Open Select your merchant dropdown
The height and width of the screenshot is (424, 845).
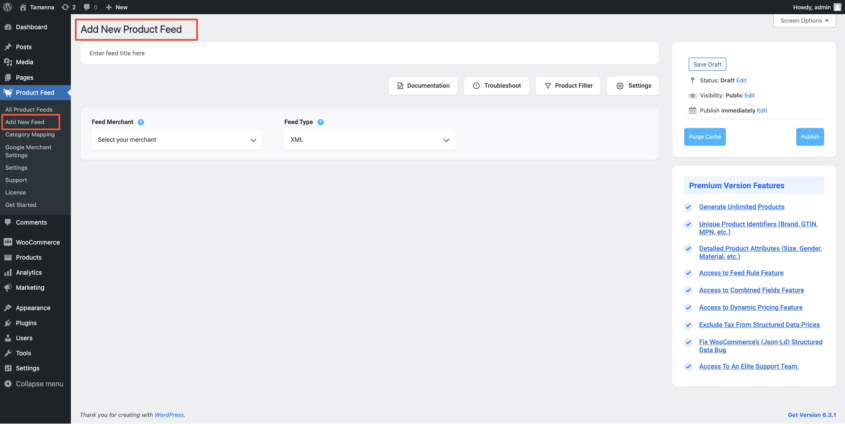pyautogui.click(x=177, y=140)
